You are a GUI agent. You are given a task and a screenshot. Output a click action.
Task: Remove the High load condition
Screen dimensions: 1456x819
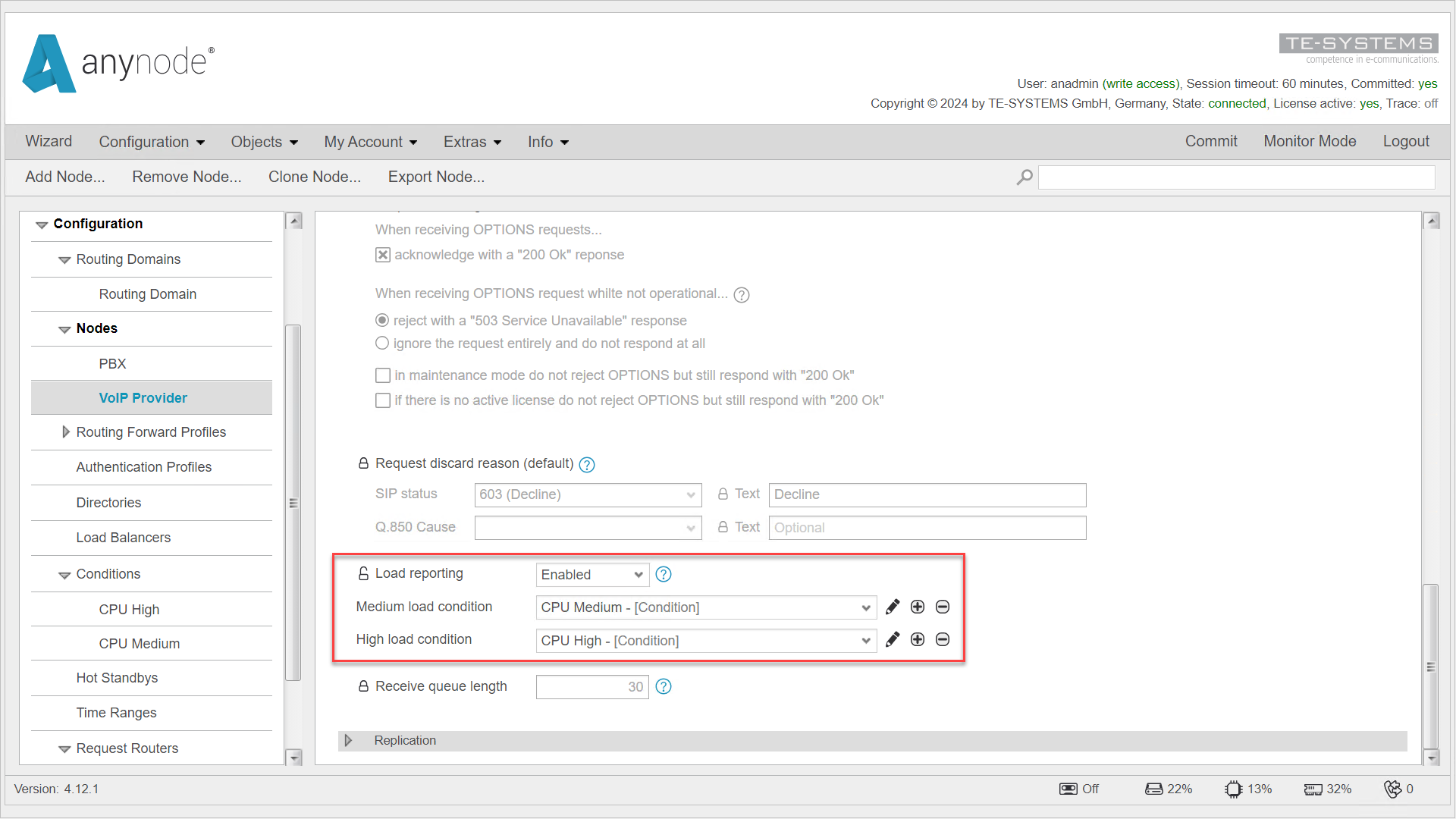(x=943, y=639)
